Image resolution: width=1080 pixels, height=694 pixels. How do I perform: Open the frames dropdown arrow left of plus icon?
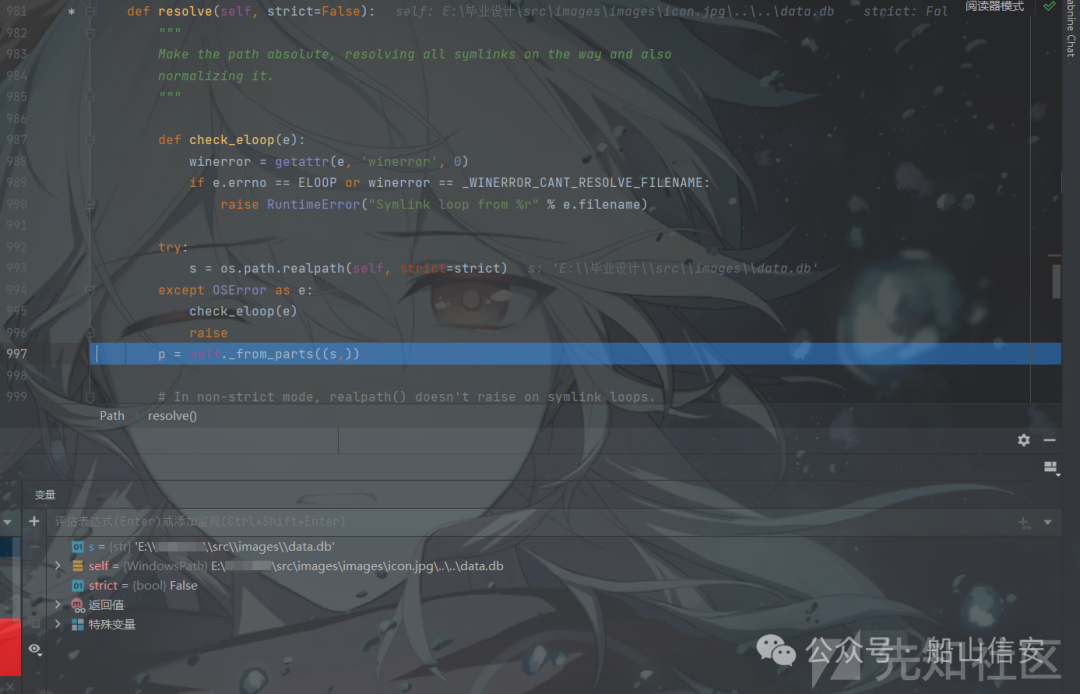7,522
